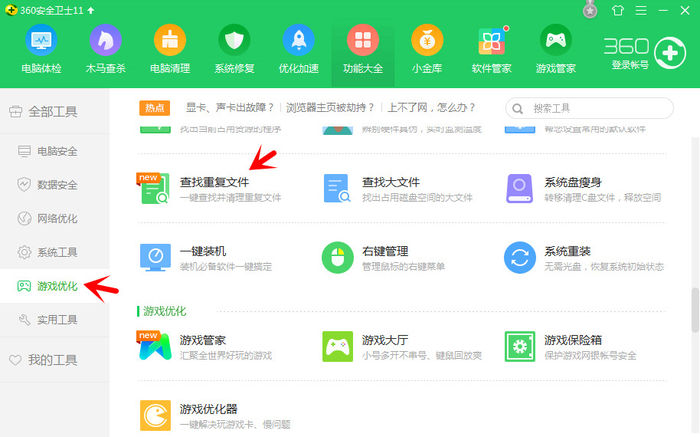700x437 pixels.
Task: Open 我的工具 in sidebar
Action: 54,360
